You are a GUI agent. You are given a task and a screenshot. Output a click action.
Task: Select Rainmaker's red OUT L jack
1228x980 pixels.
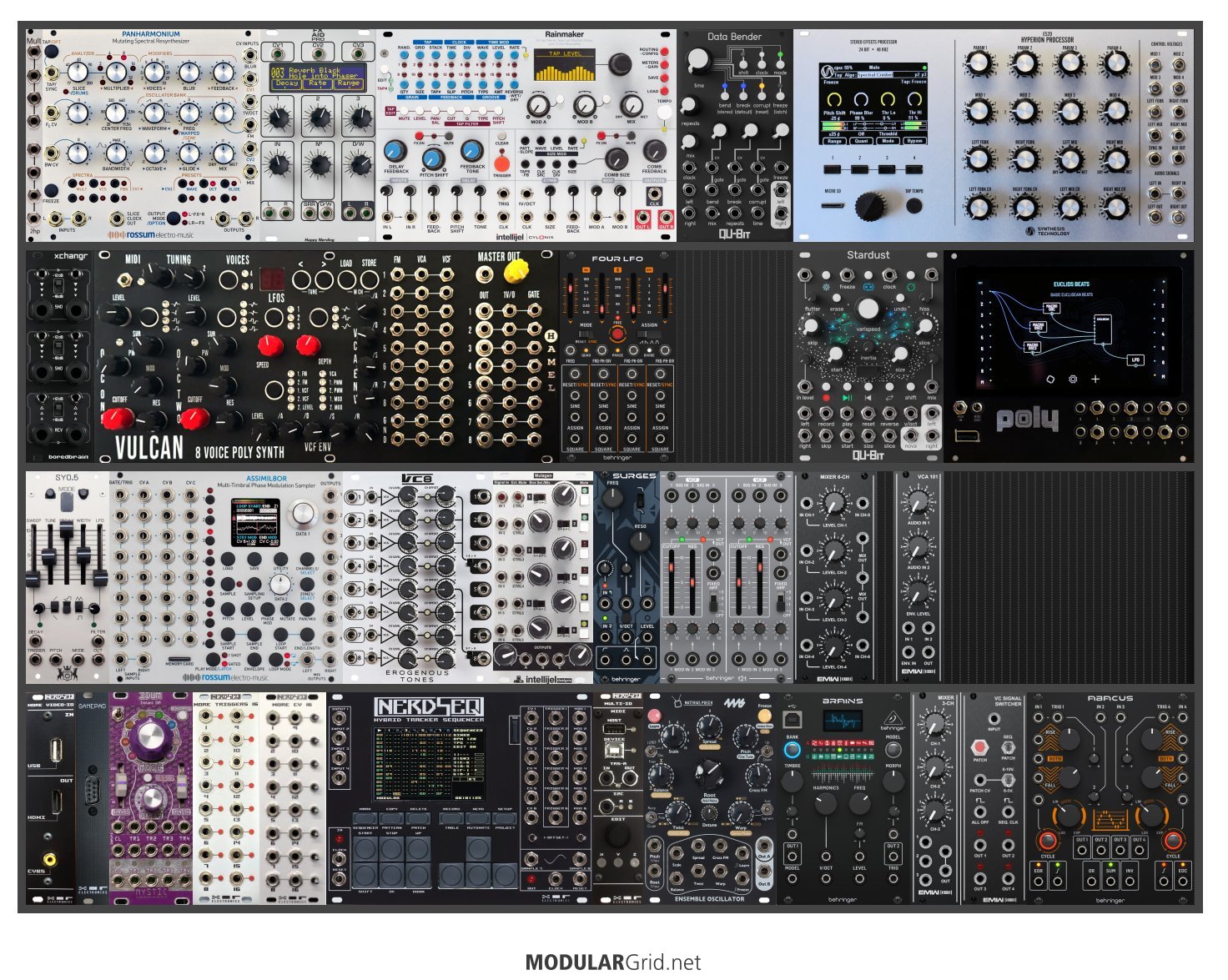pos(643,215)
